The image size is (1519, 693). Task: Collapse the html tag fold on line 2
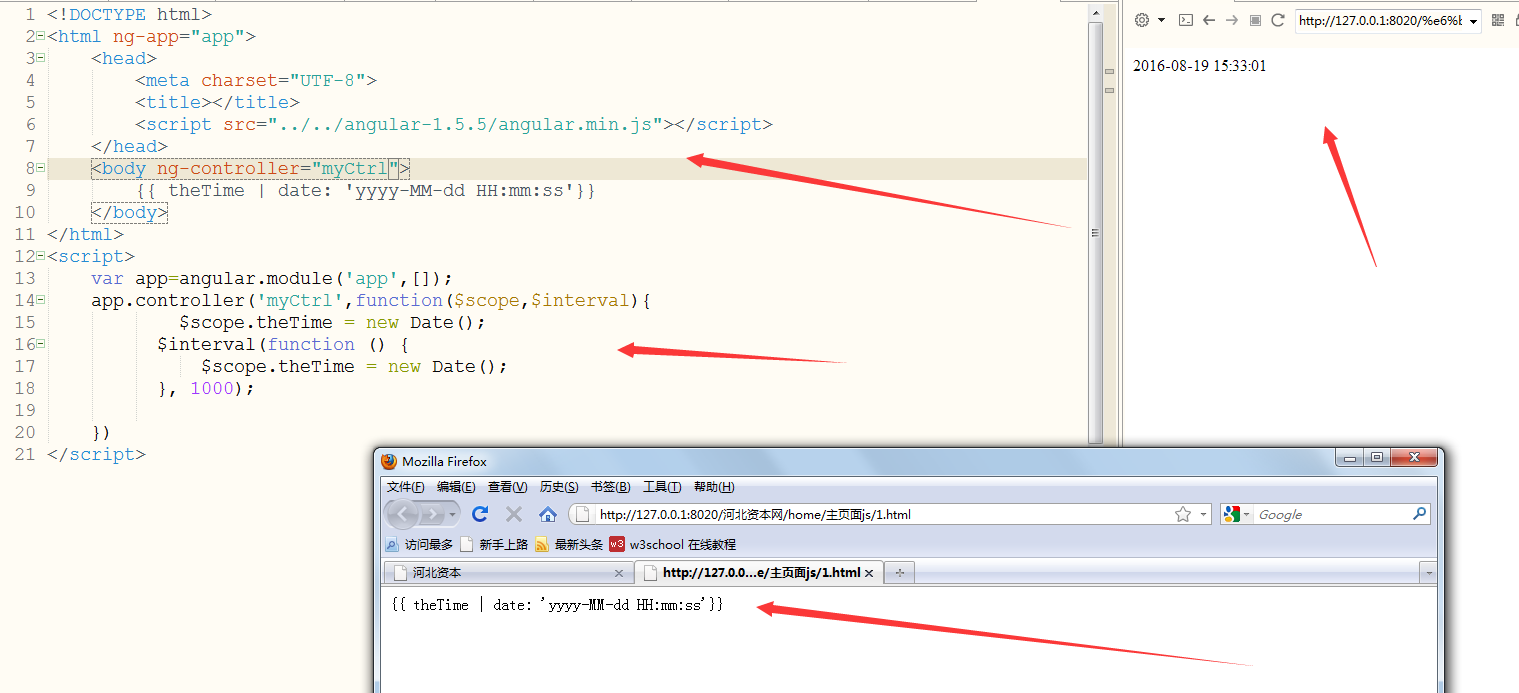40,36
